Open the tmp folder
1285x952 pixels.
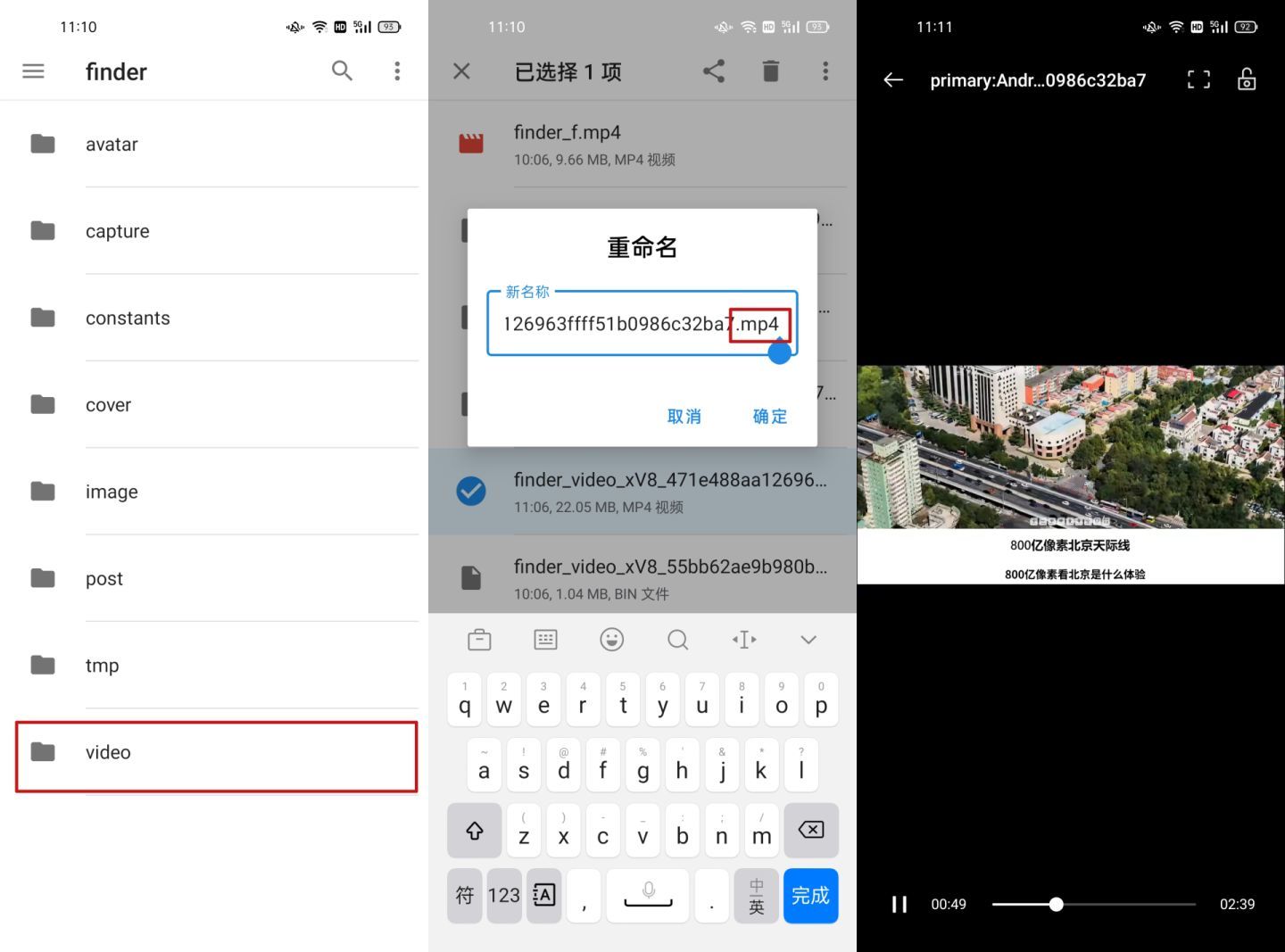coord(214,666)
